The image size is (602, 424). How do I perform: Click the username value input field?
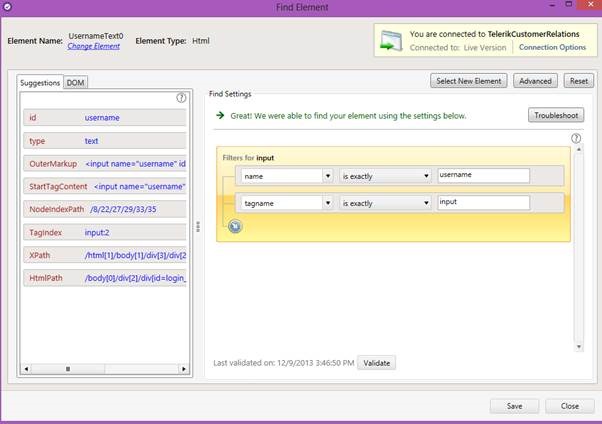[483, 175]
